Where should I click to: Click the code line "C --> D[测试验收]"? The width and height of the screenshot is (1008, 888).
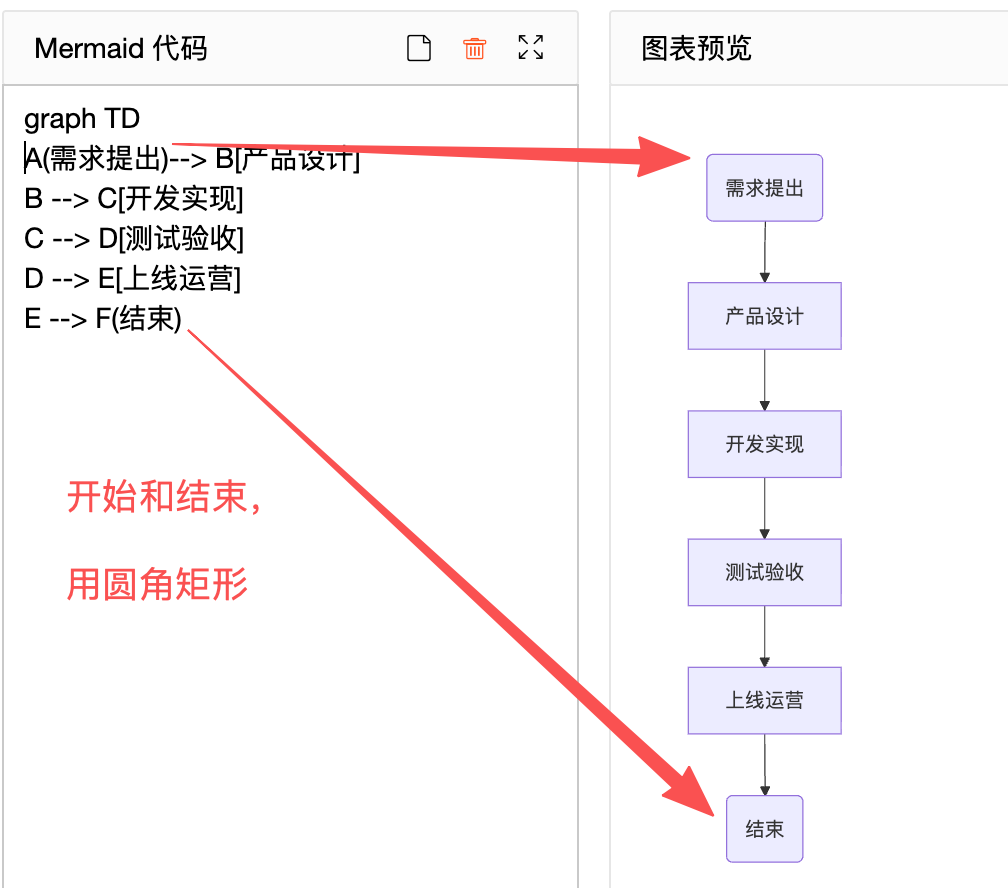pos(134,239)
